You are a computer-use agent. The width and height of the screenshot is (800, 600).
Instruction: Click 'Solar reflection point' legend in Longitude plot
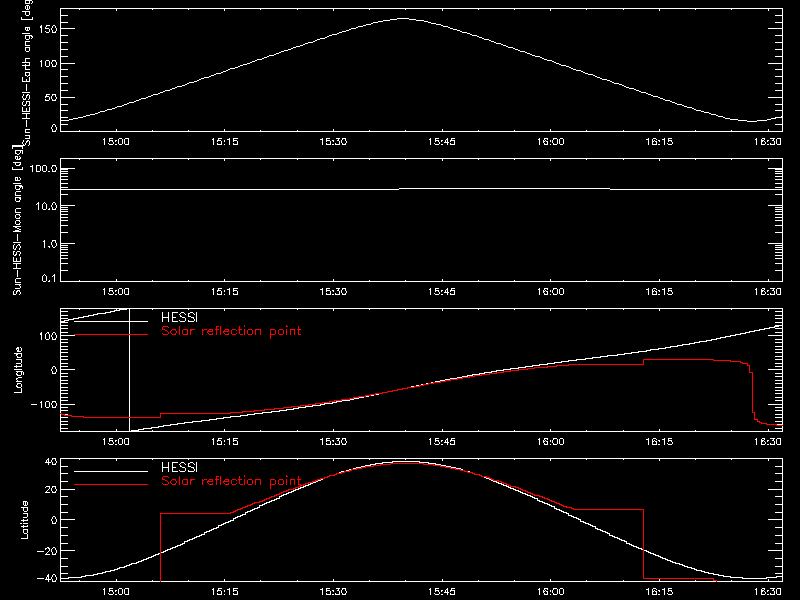point(231,331)
